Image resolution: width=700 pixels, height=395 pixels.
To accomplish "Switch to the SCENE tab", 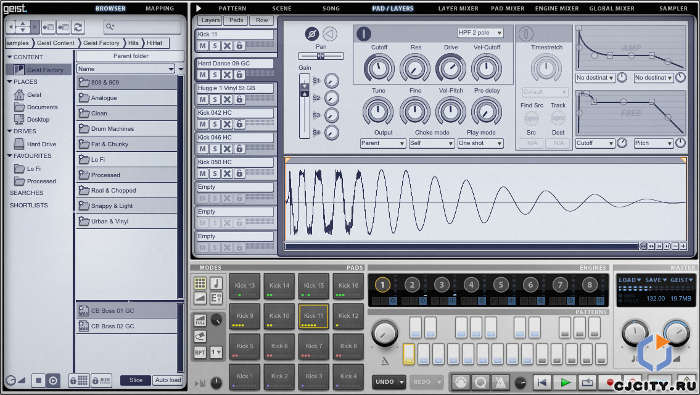I will click(x=282, y=8).
